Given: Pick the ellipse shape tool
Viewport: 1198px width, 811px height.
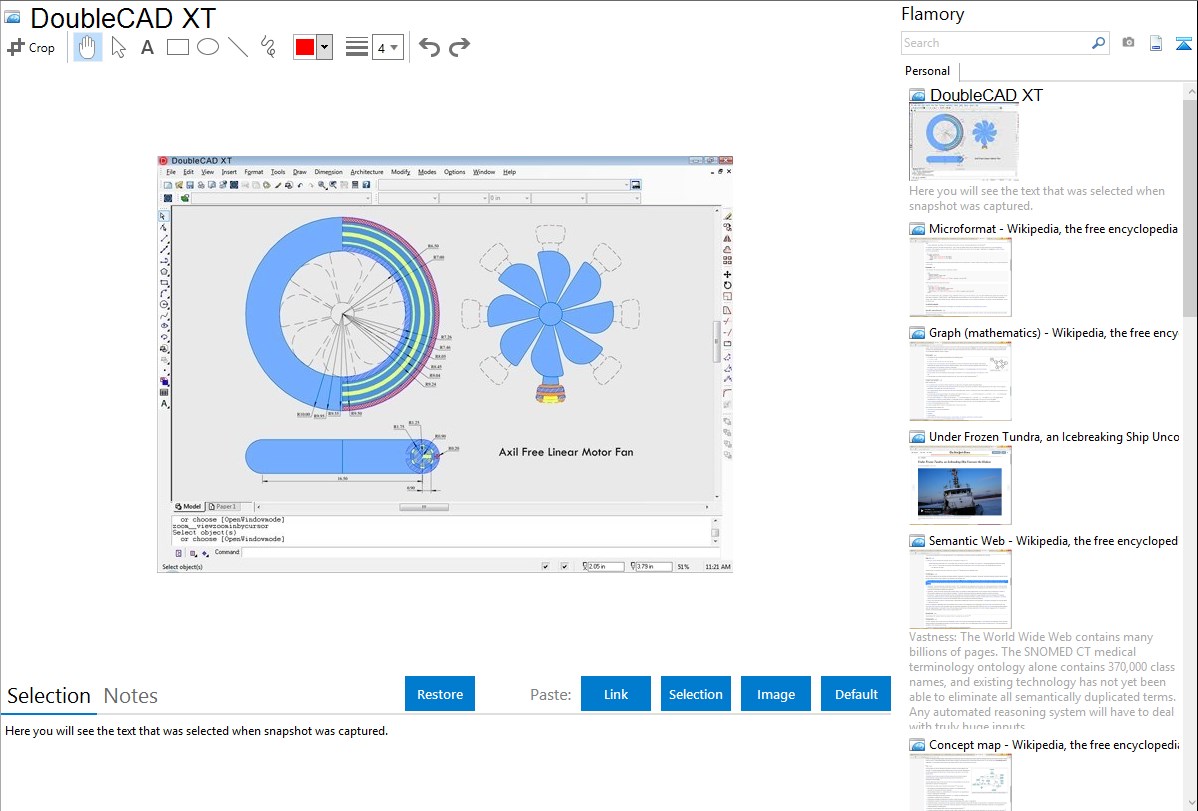Looking at the screenshot, I should click(208, 47).
